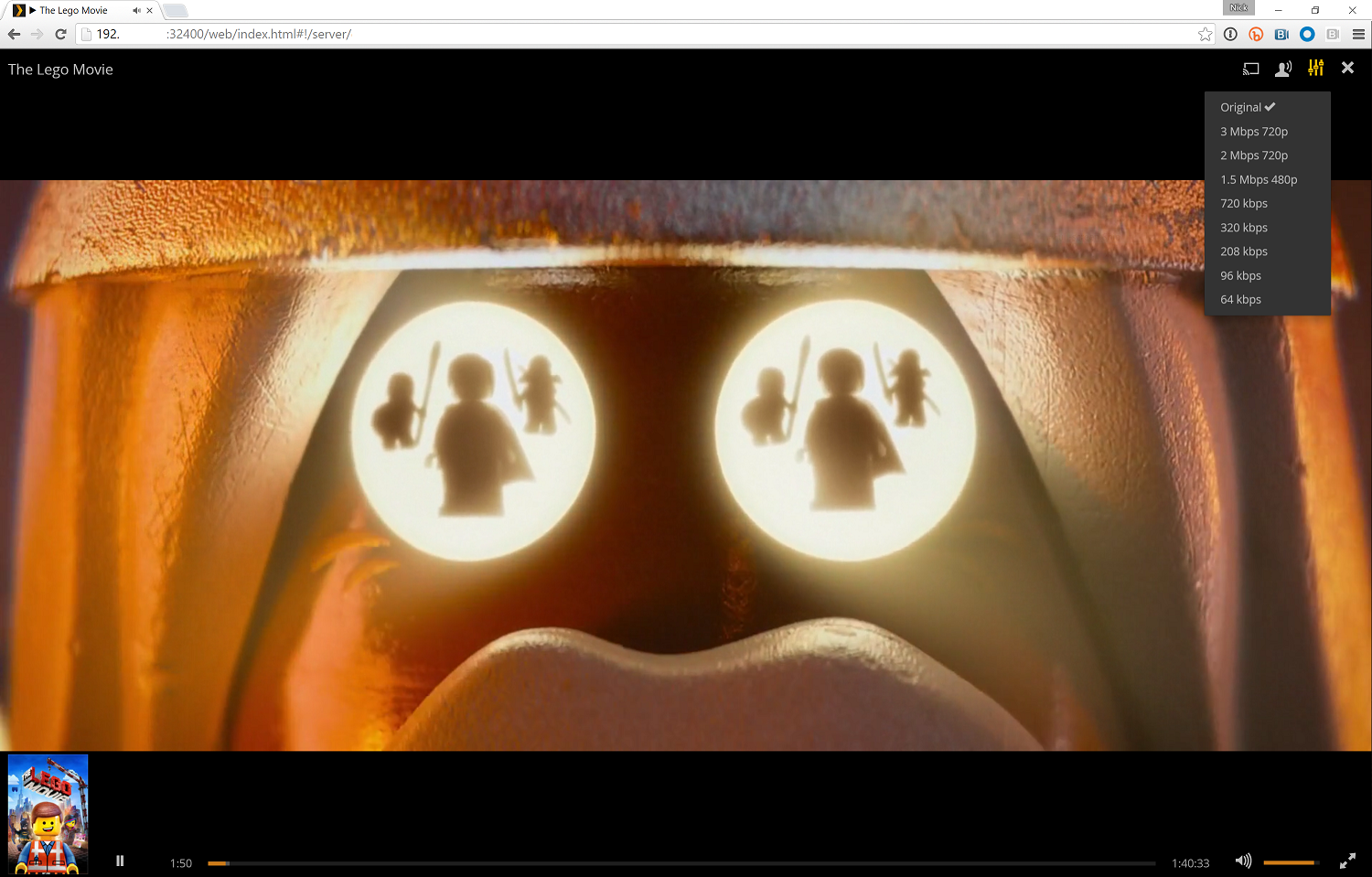
Task: Click the 1:40:33 remaining time label
Action: 1190,863
